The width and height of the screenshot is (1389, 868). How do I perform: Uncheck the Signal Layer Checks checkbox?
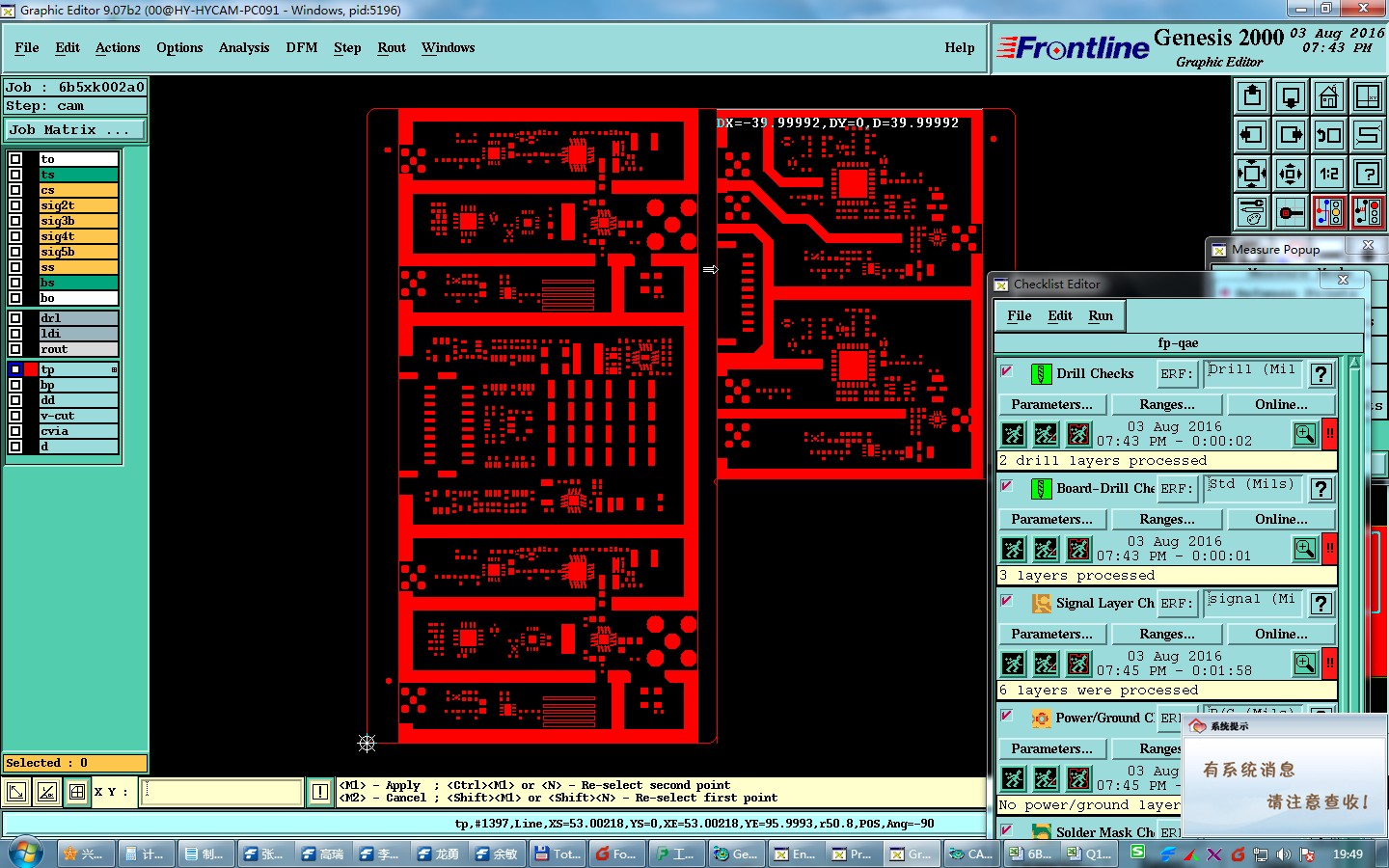[1006, 601]
